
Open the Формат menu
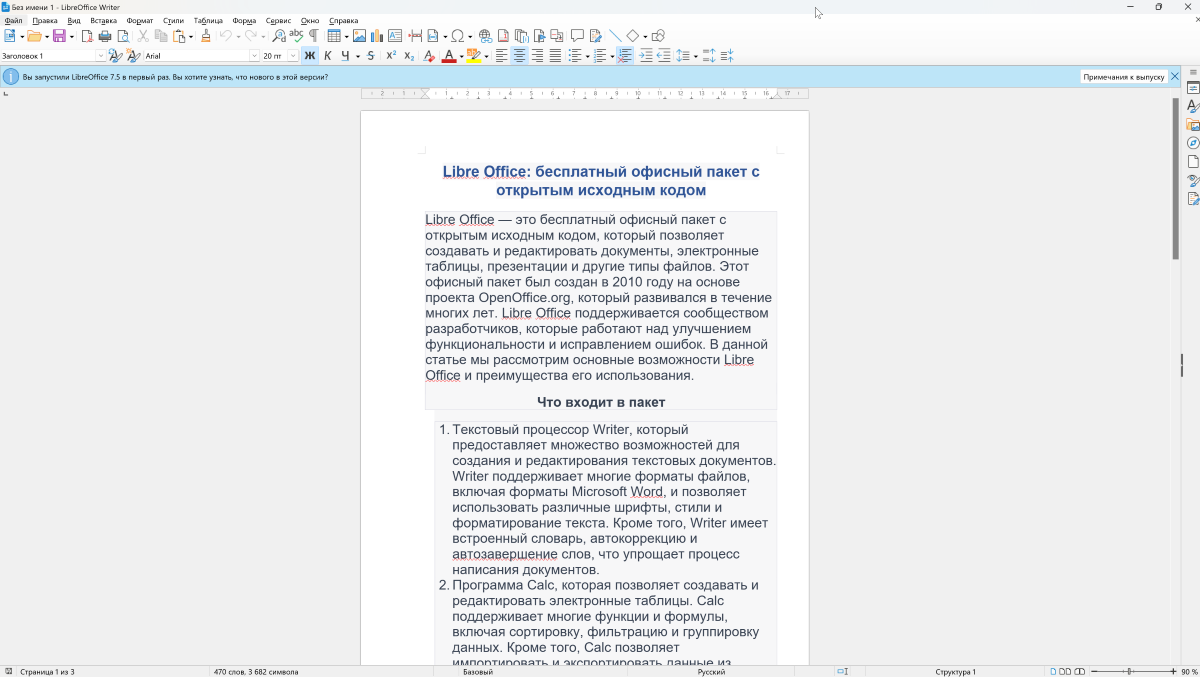pyautogui.click(x=140, y=20)
